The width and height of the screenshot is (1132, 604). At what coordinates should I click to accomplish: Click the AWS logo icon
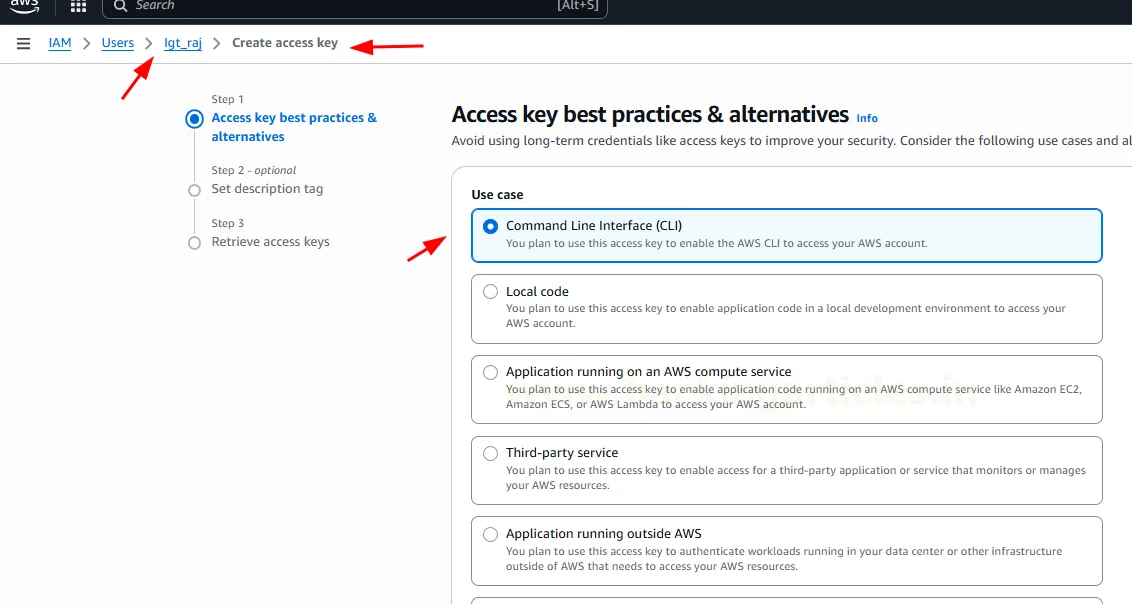tap(24, 6)
